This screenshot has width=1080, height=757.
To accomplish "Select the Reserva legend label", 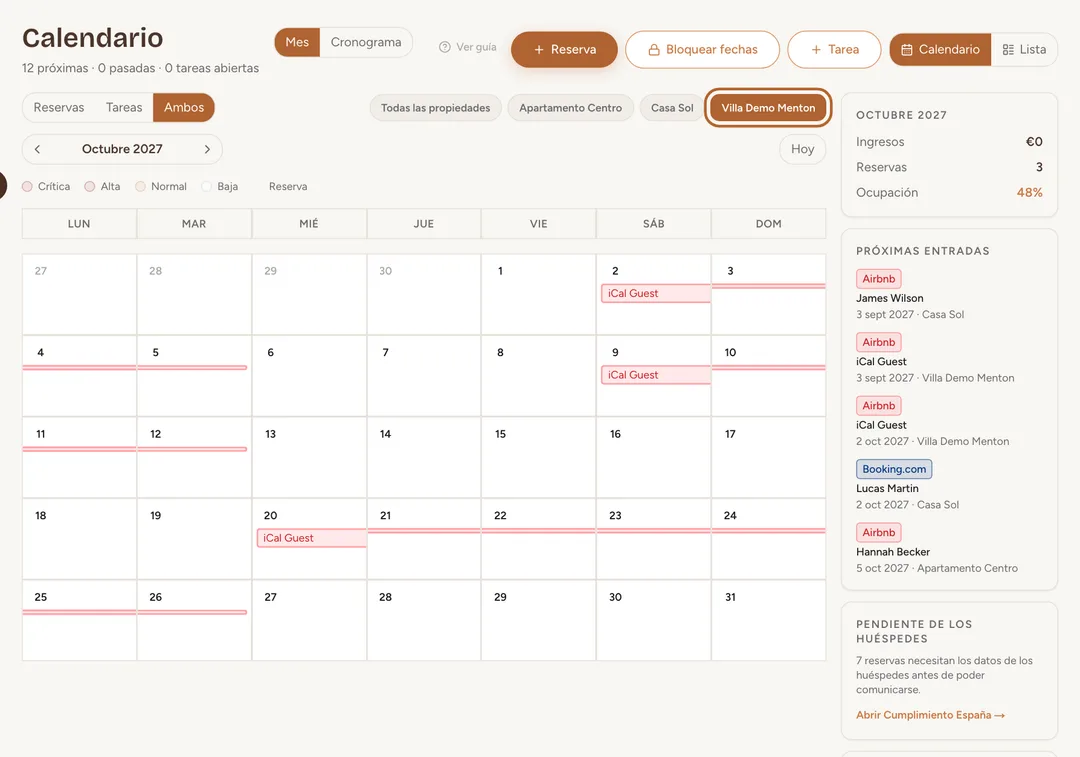I will coord(288,186).
